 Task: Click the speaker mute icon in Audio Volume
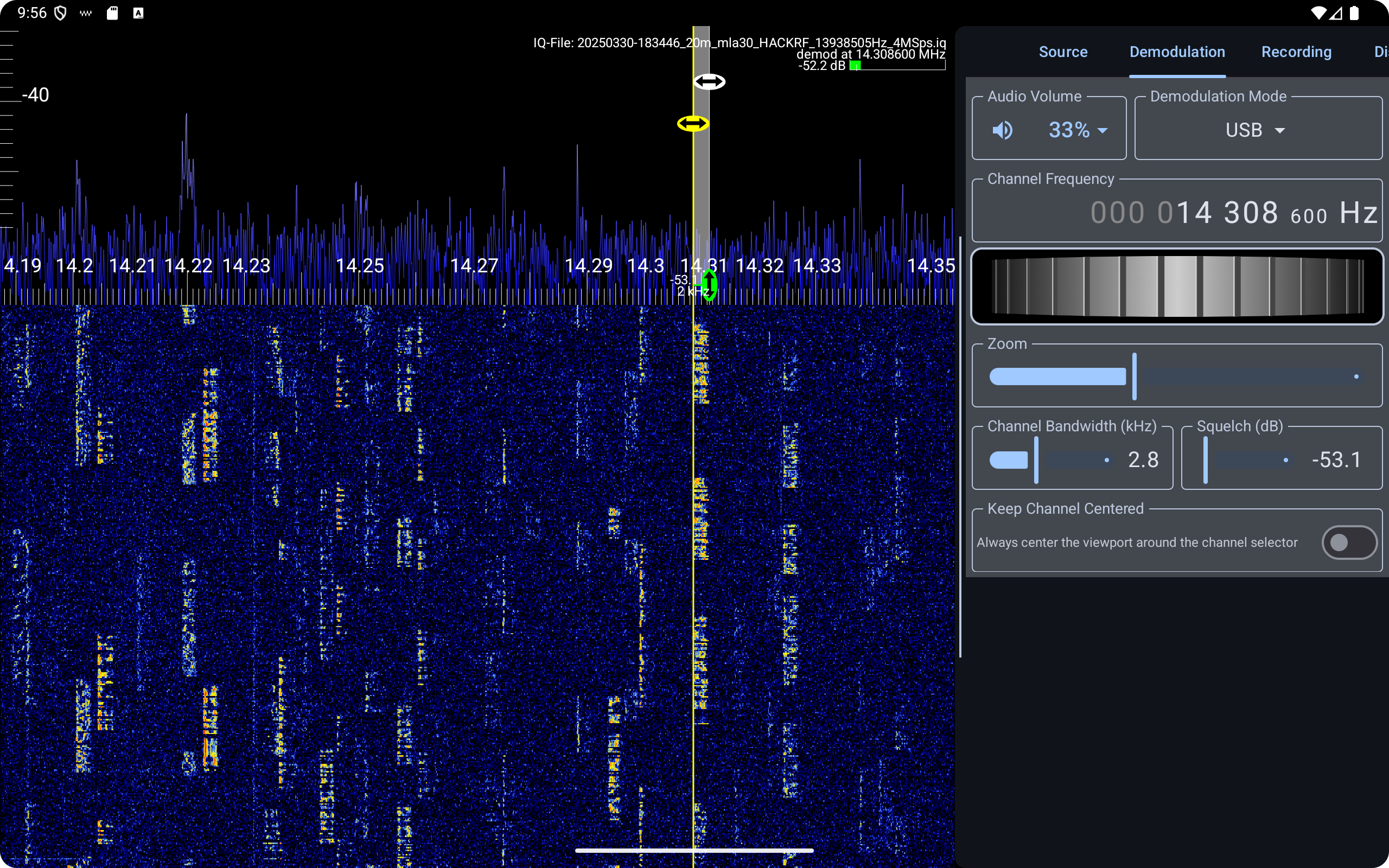(1002, 130)
